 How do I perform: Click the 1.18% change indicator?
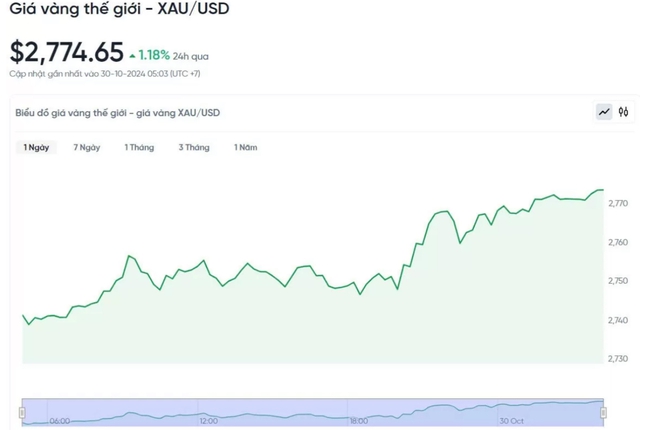tap(154, 56)
